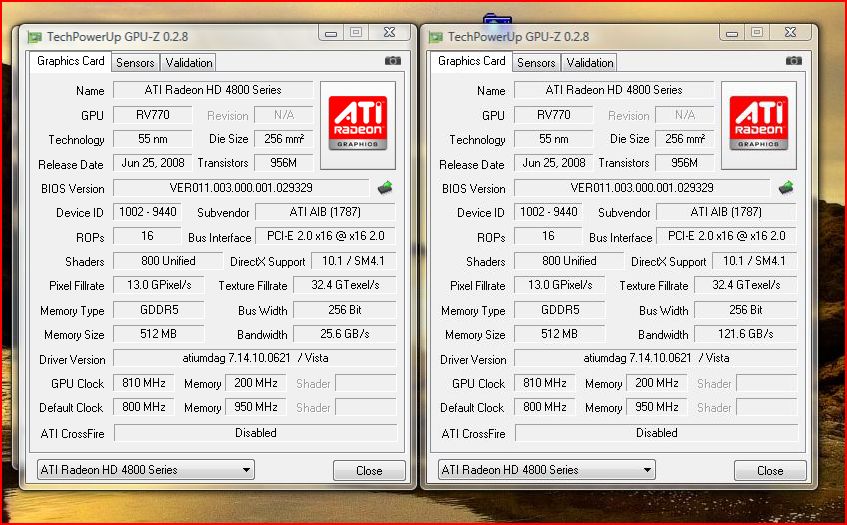847x525 pixels.
Task: Click the ATI CrossFire Disabled field in right window
Action: (x=656, y=433)
